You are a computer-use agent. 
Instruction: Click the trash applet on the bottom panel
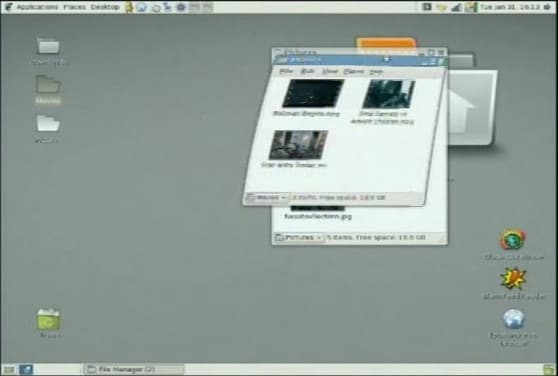549,370
